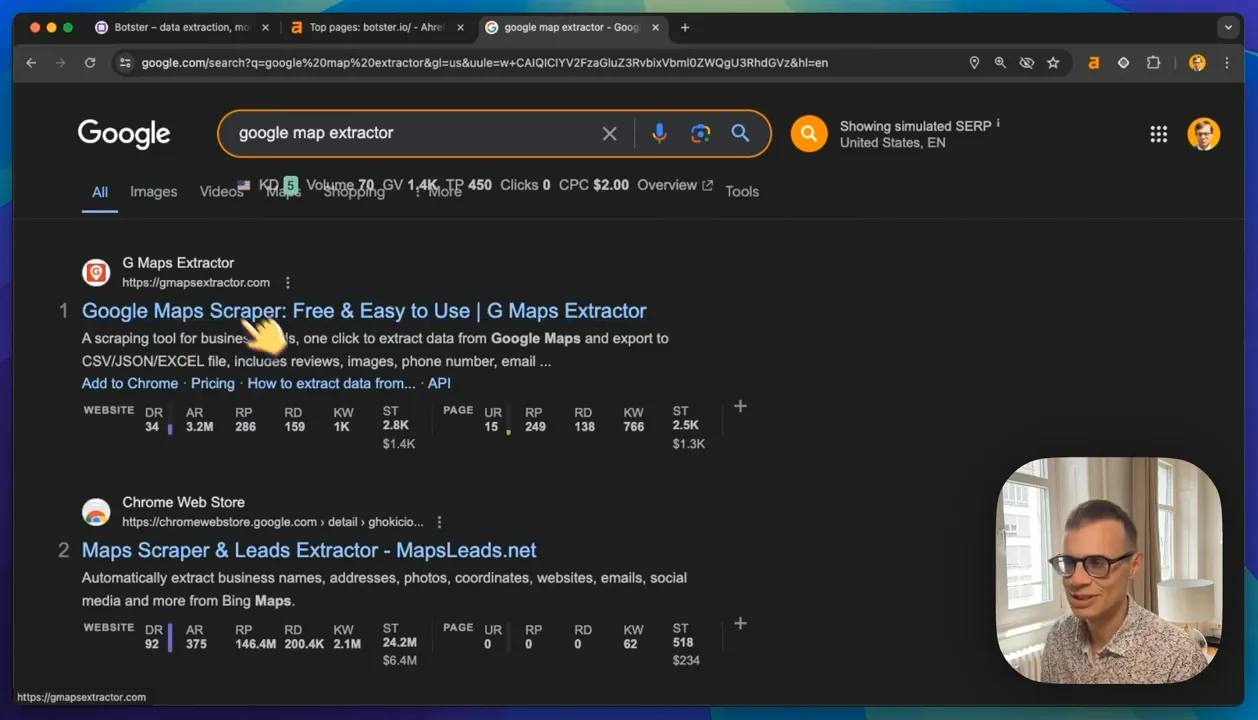Open Maps Scraper & Leads Extractor result
1258x720 pixels.
(309, 550)
